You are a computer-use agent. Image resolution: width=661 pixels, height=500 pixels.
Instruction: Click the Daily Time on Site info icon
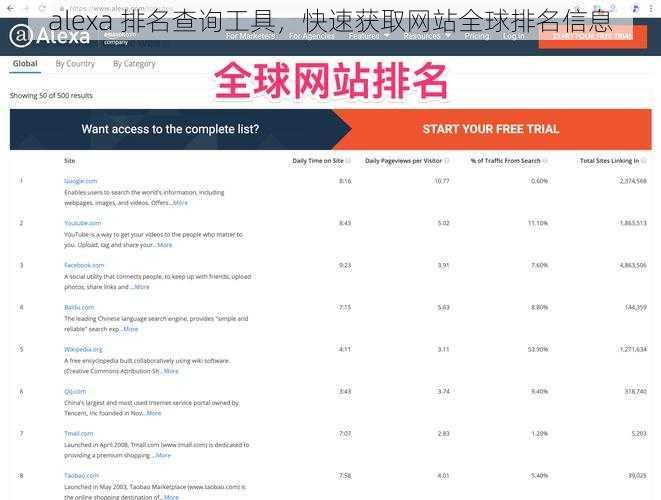pyautogui.click(x=348, y=161)
